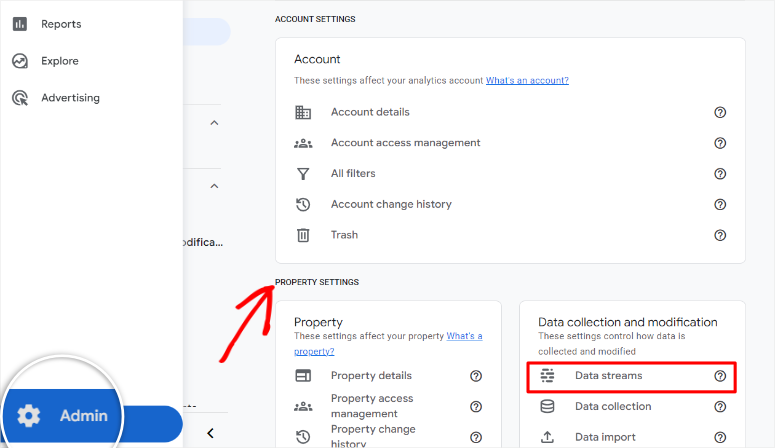775x448 pixels.
Task: Click the Data collection database icon
Action: 547,406
